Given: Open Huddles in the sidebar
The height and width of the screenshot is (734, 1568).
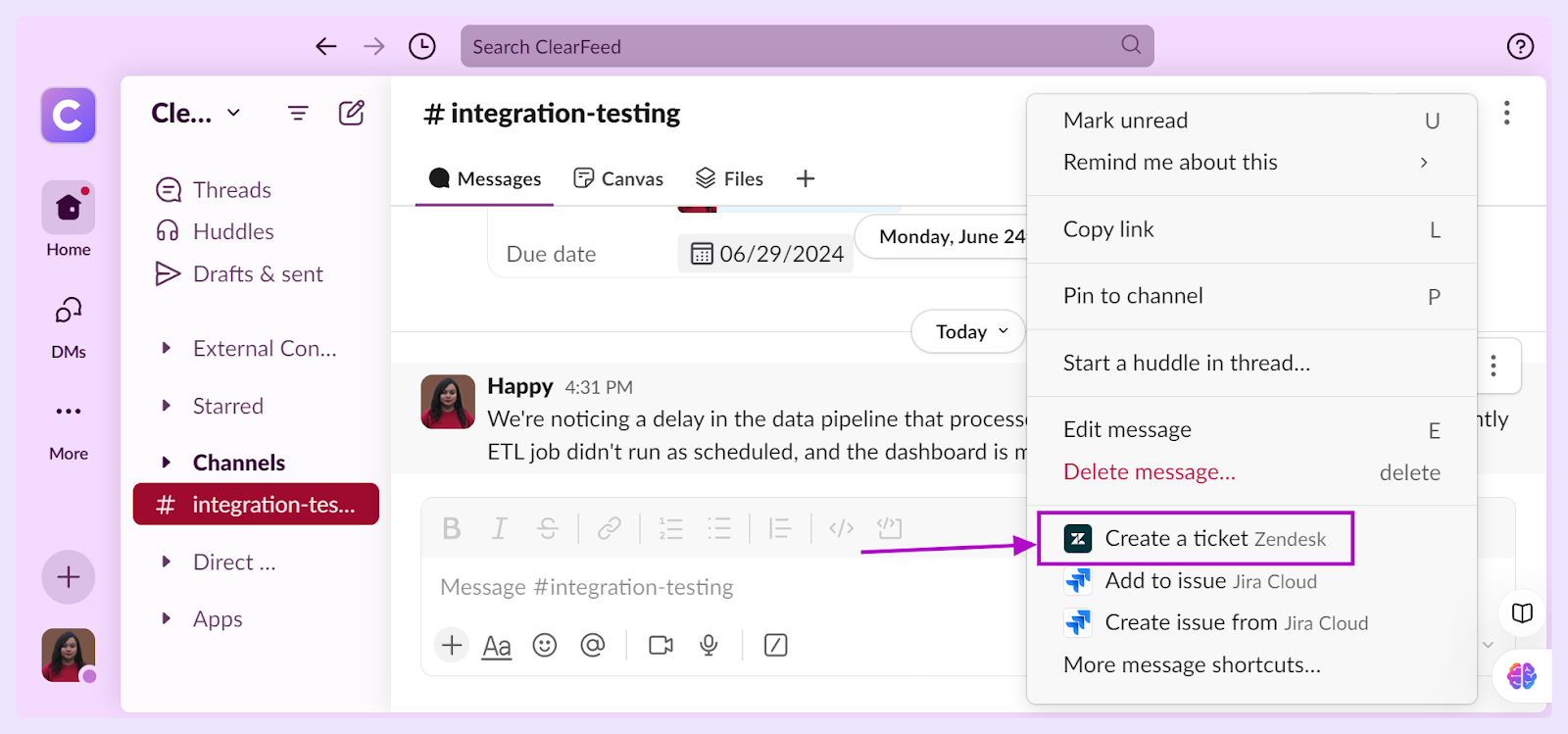Looking at the screenshot, I should coord(214,231).
